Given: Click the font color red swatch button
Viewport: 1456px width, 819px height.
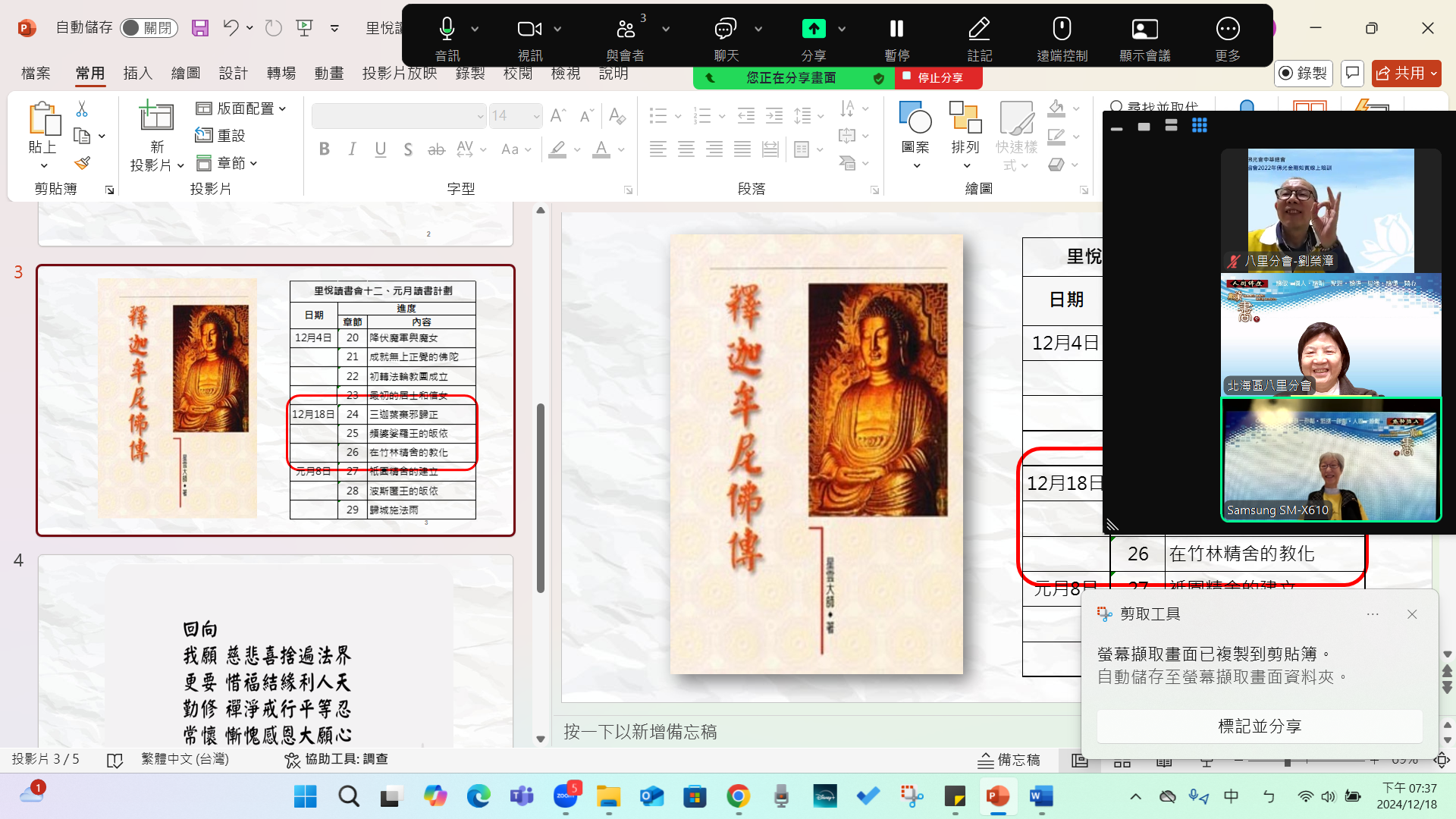Looking at the screenshot, I should [x=601, y=149].
